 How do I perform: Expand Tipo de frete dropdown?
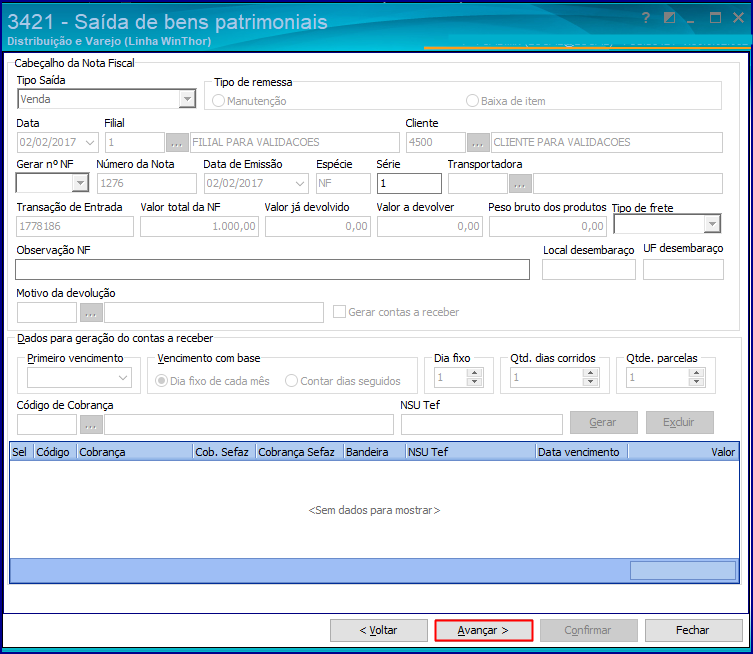tap(712, 224)
